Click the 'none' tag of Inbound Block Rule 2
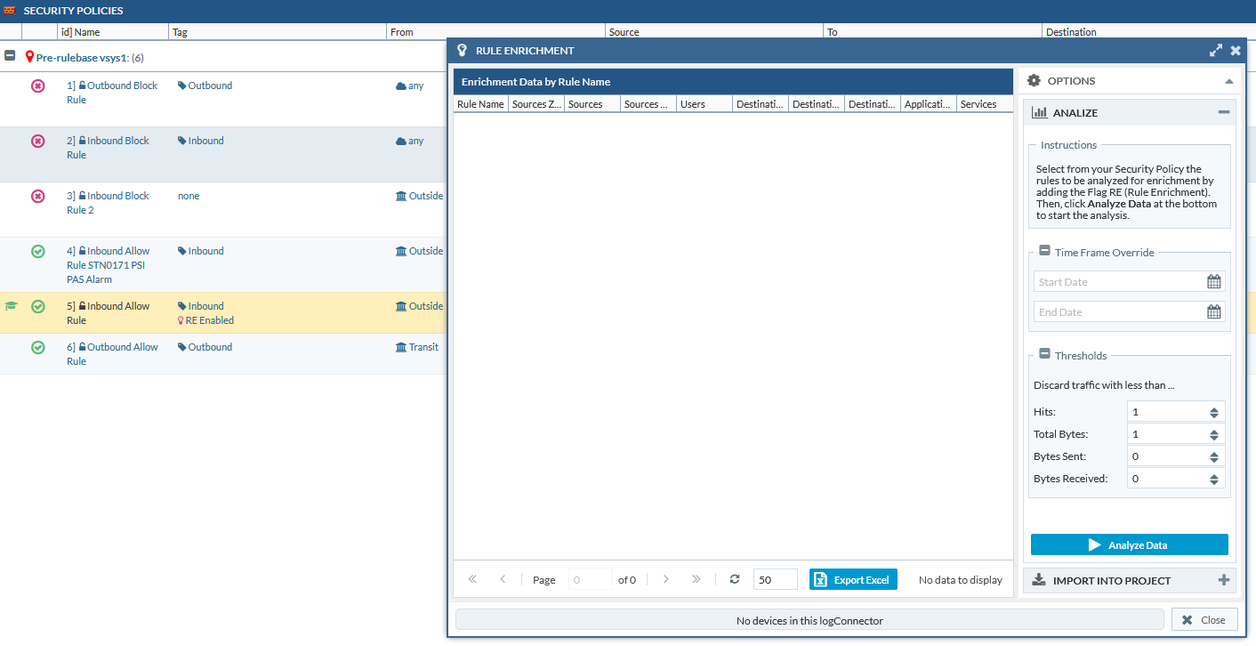 (x=188, y=196)
